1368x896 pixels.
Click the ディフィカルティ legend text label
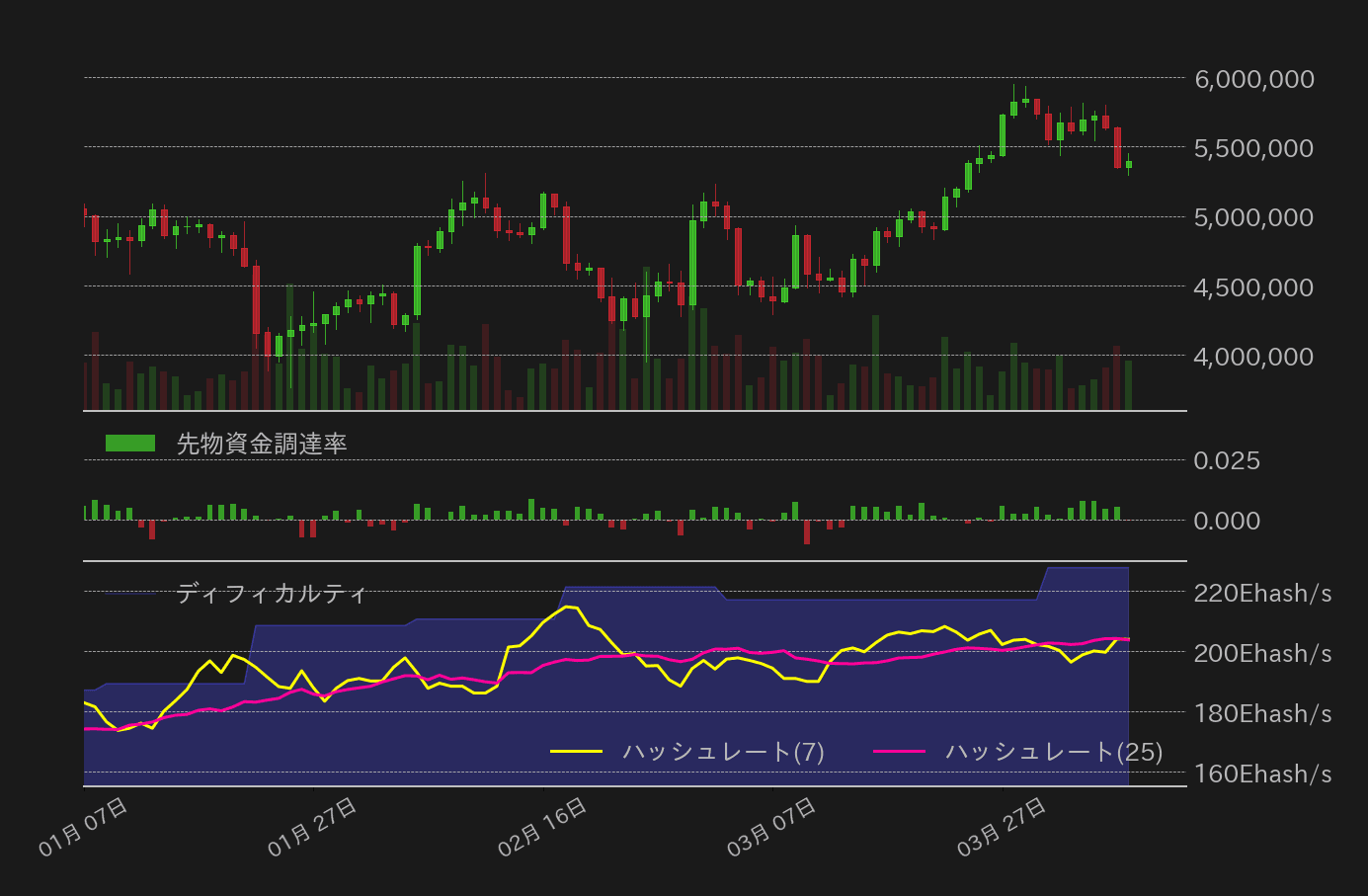[270, 594]
